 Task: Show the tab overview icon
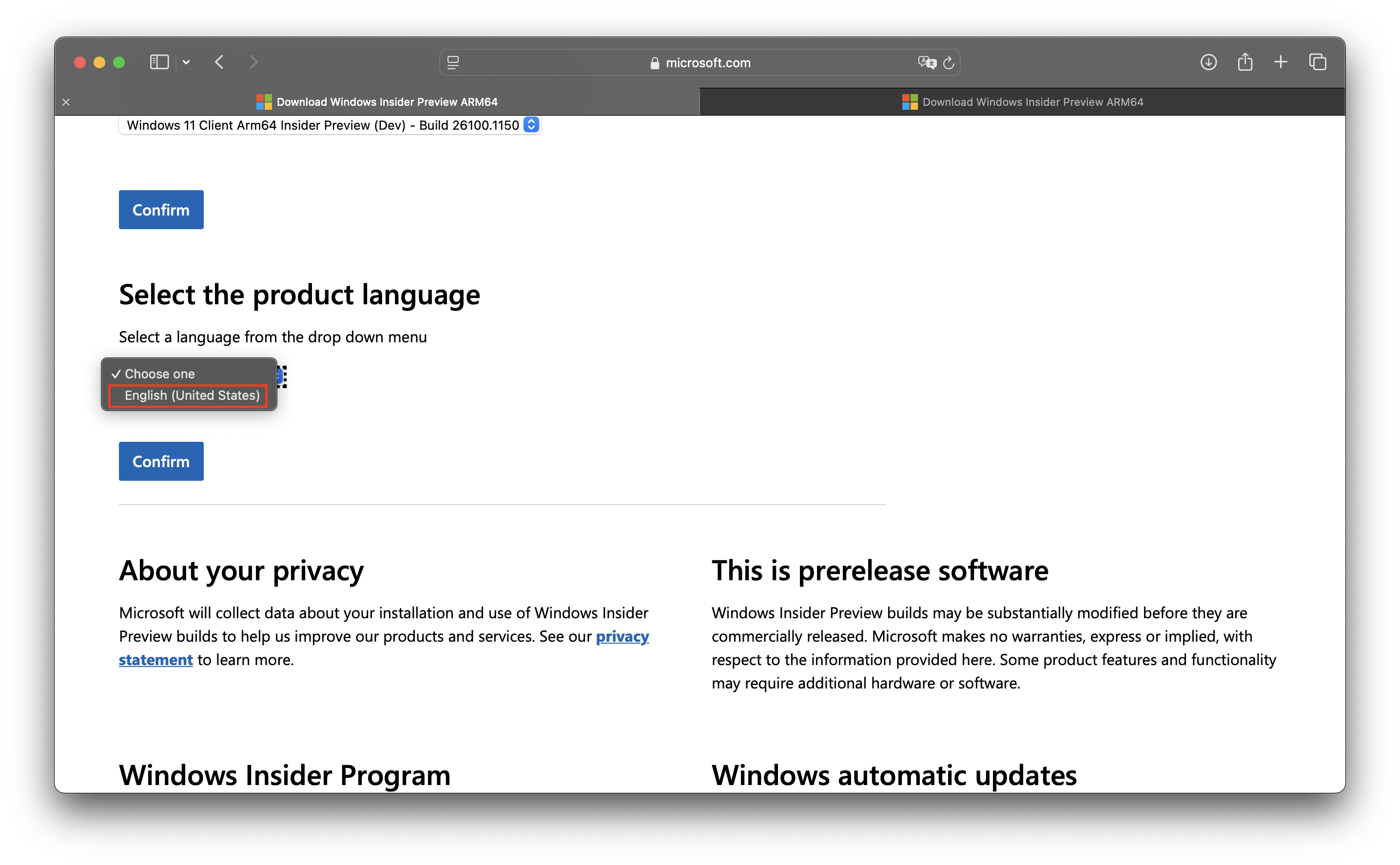1318,62
